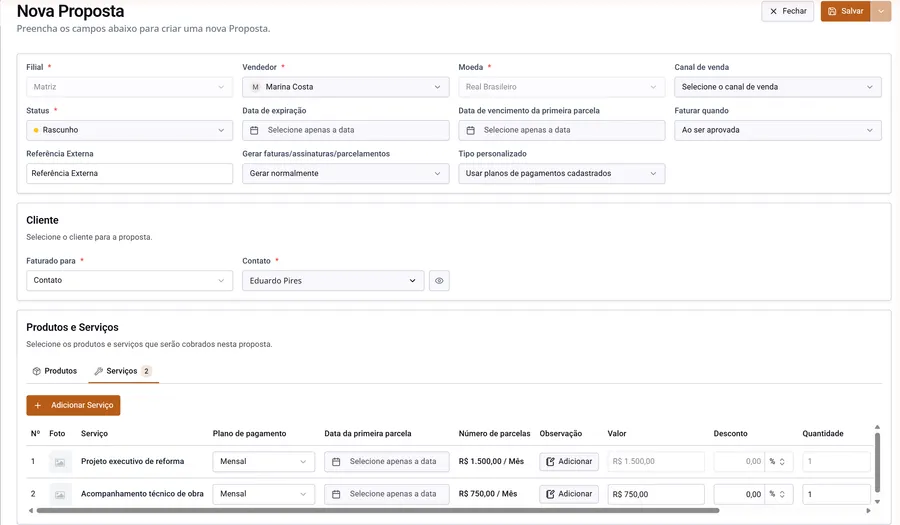Click photo placeholder for Projeto executivo
The height and width of the screenshot is (525, 900).
click(x=60, y=462)
